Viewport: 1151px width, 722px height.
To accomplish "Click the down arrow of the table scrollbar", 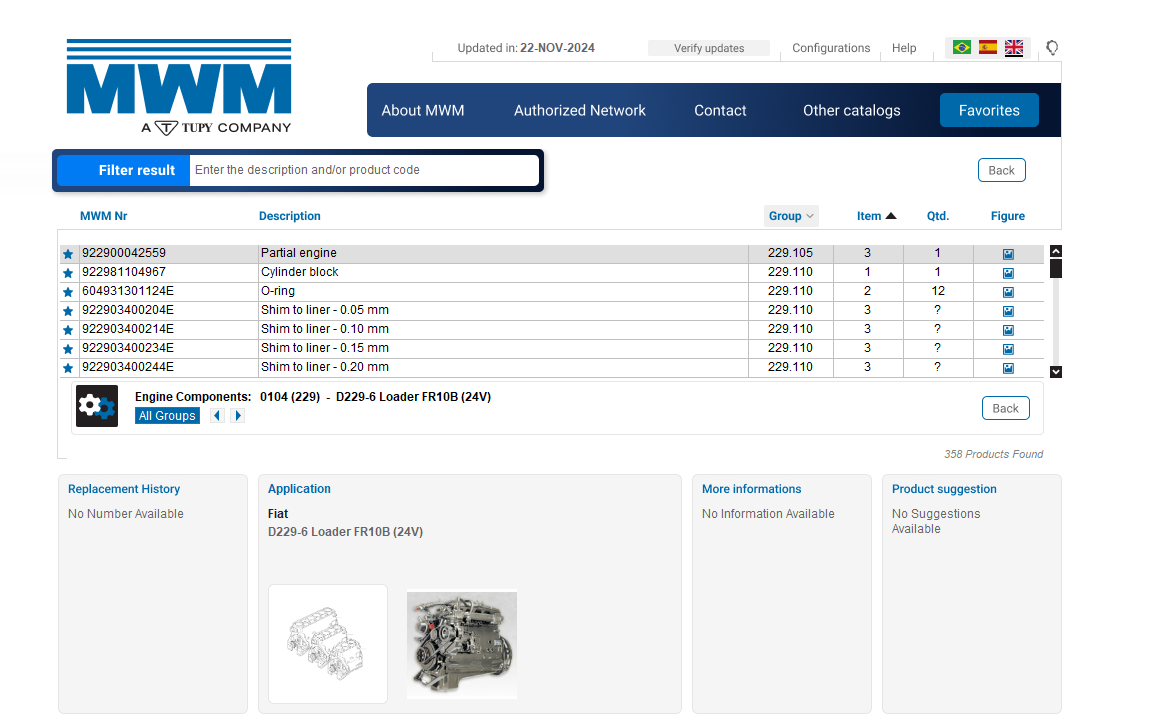I will 1056,371.
